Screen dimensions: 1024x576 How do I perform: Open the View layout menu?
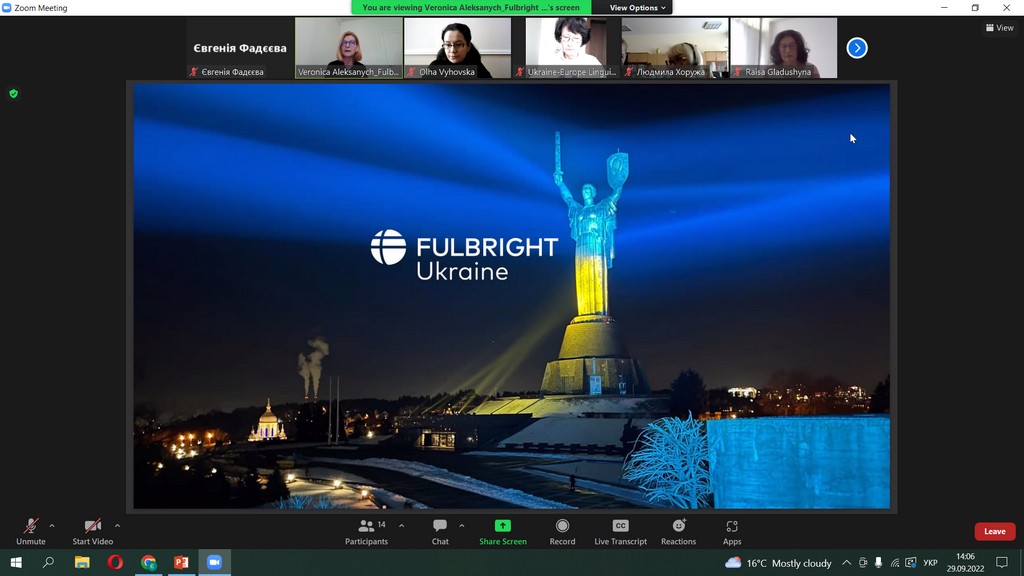click(x=999, y=28)
